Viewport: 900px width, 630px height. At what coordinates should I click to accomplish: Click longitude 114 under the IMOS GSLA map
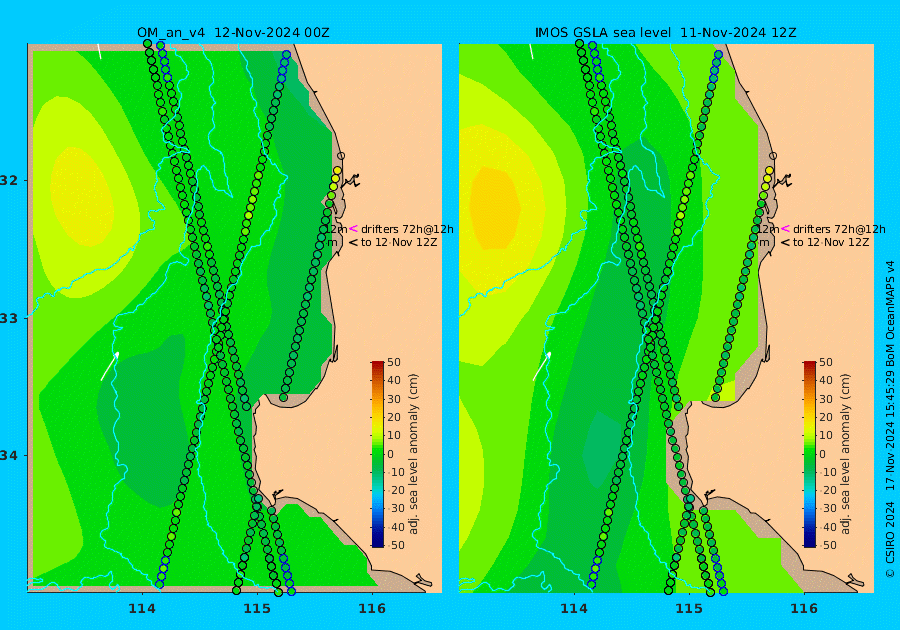(574, 609)
